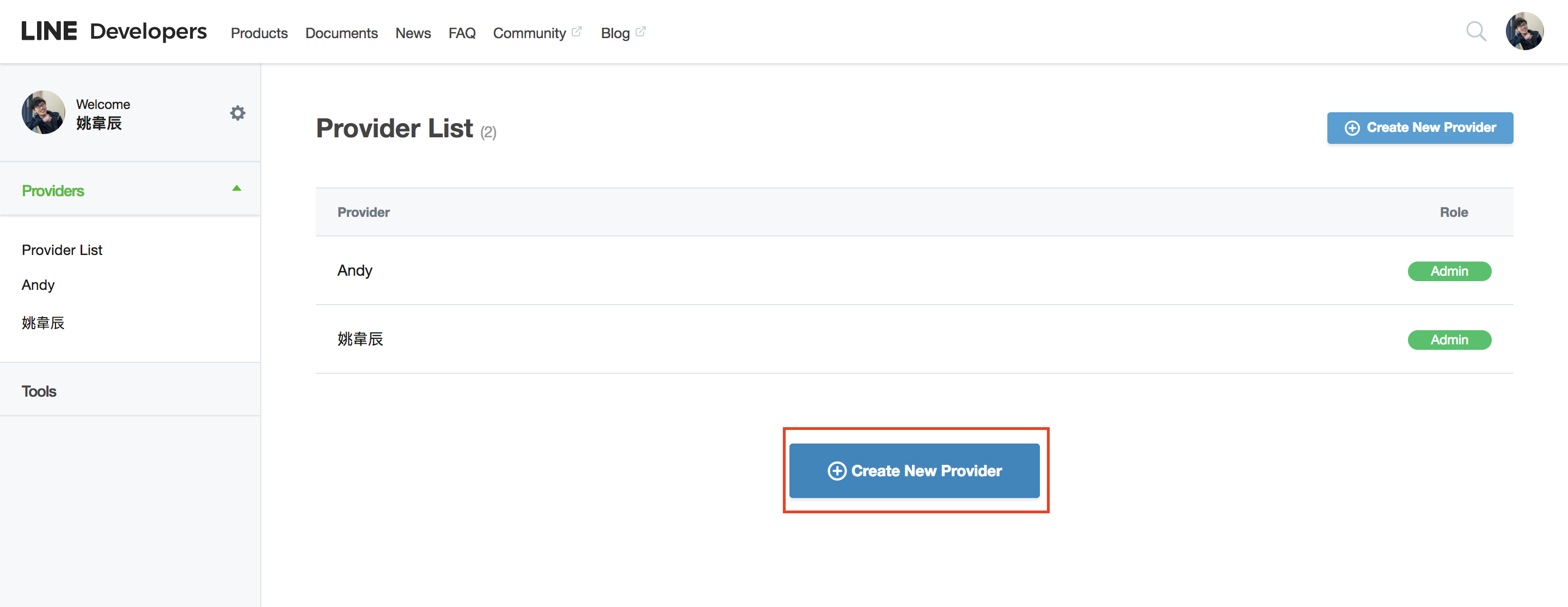Select Provider List in sidebar
This screenshot has width=1568, height=607.
tap(62, 250)
